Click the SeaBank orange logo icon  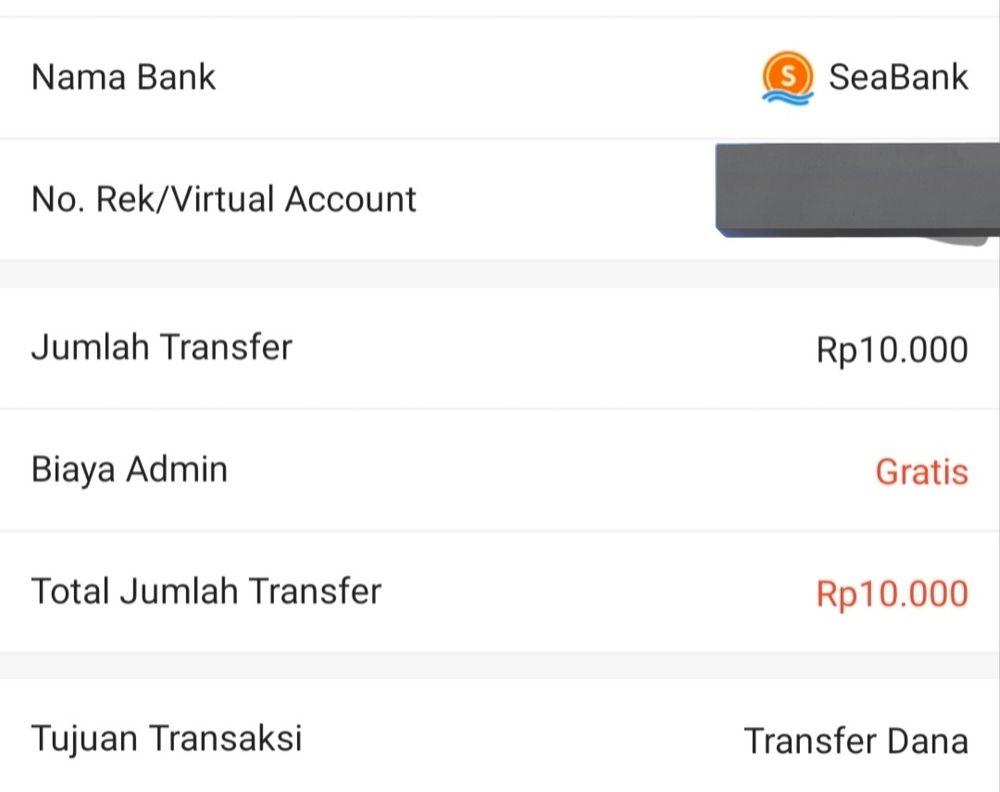click(788, 78)
